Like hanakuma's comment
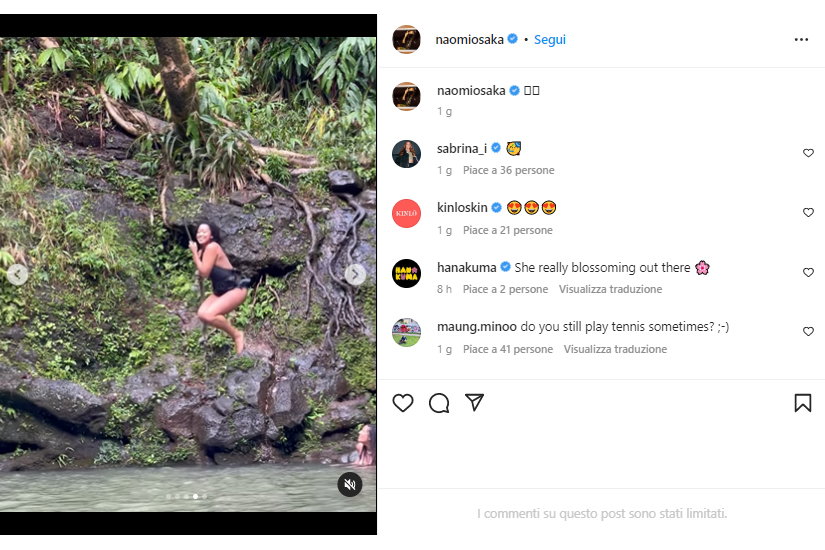 pos(808,273)
